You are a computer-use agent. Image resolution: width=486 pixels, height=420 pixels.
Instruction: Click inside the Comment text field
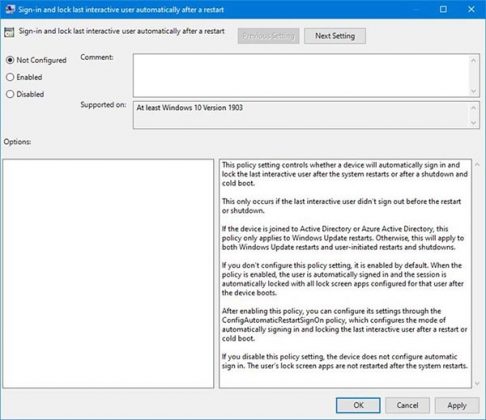click(301, 75)
